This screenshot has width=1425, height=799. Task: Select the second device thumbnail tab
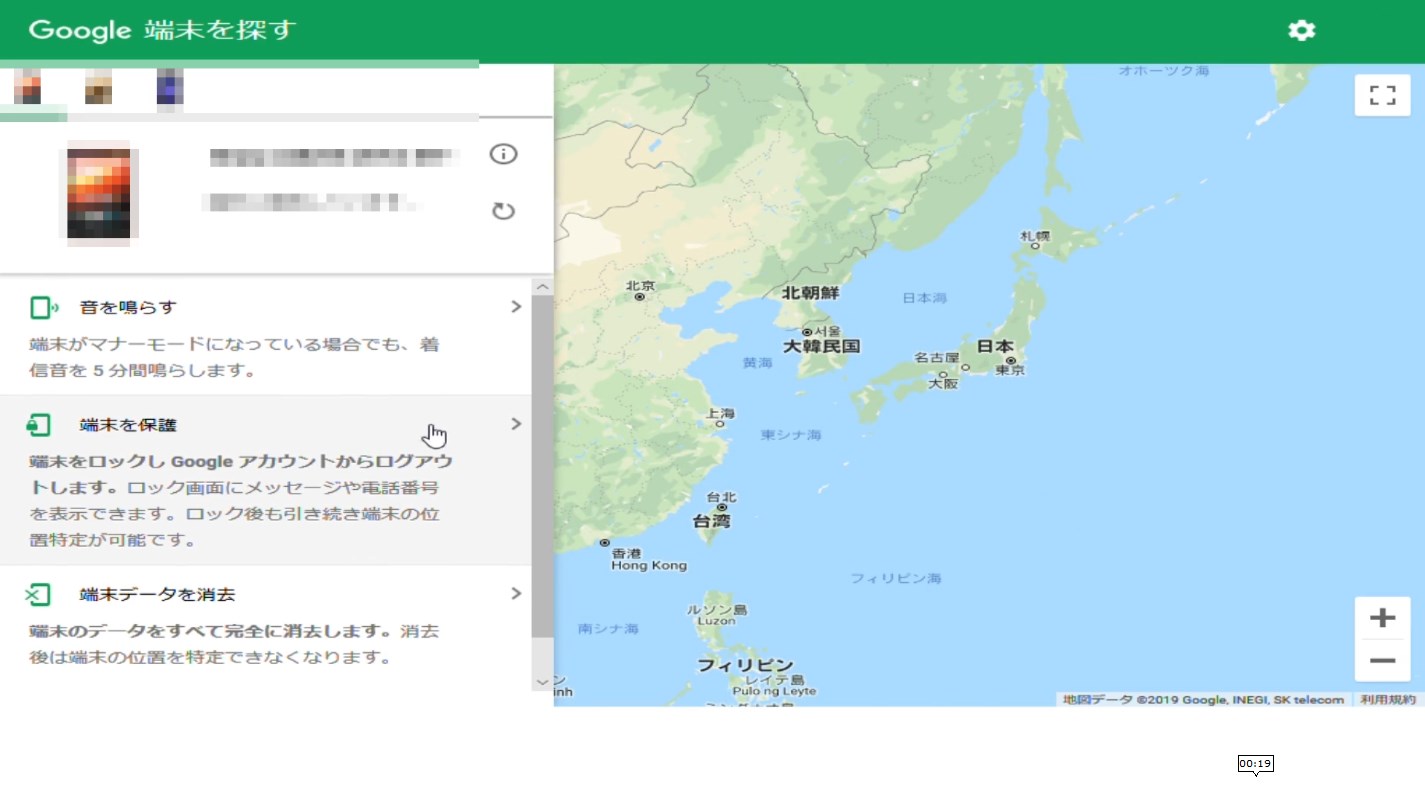98,88
